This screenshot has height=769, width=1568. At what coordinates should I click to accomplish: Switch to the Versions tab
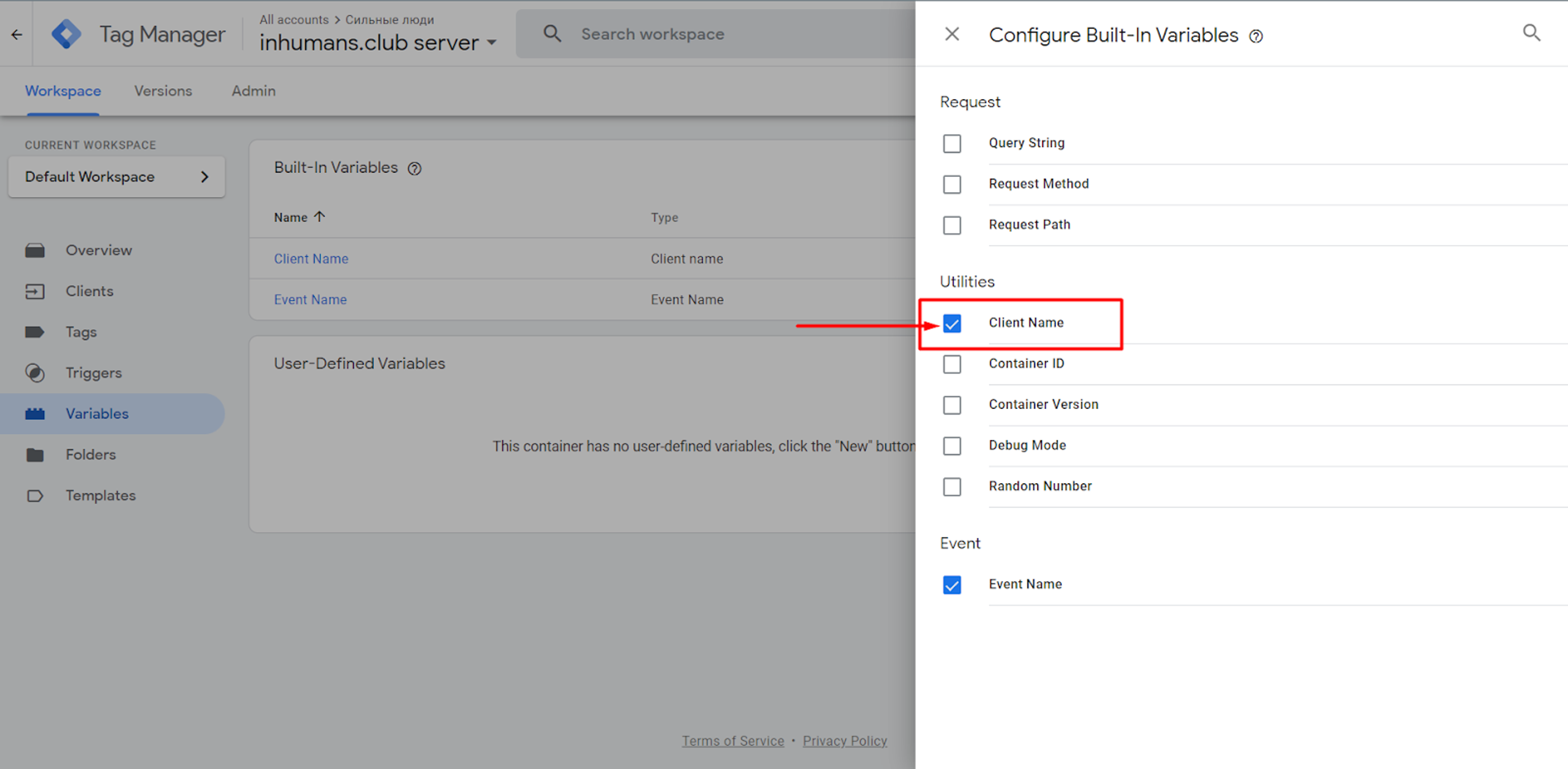point(163,91)
